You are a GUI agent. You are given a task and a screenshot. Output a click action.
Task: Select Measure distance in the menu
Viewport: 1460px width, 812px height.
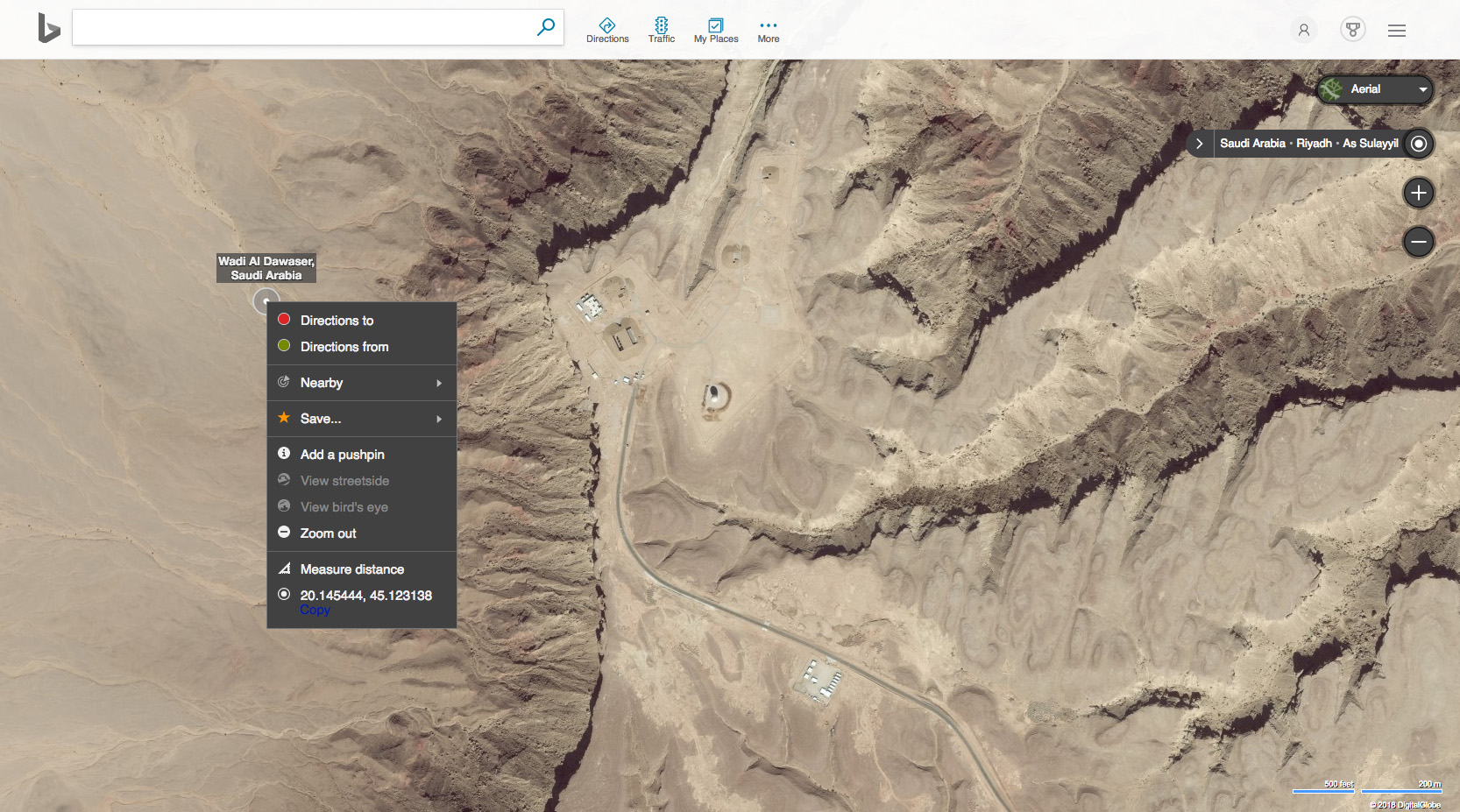[x=351, y=569]
